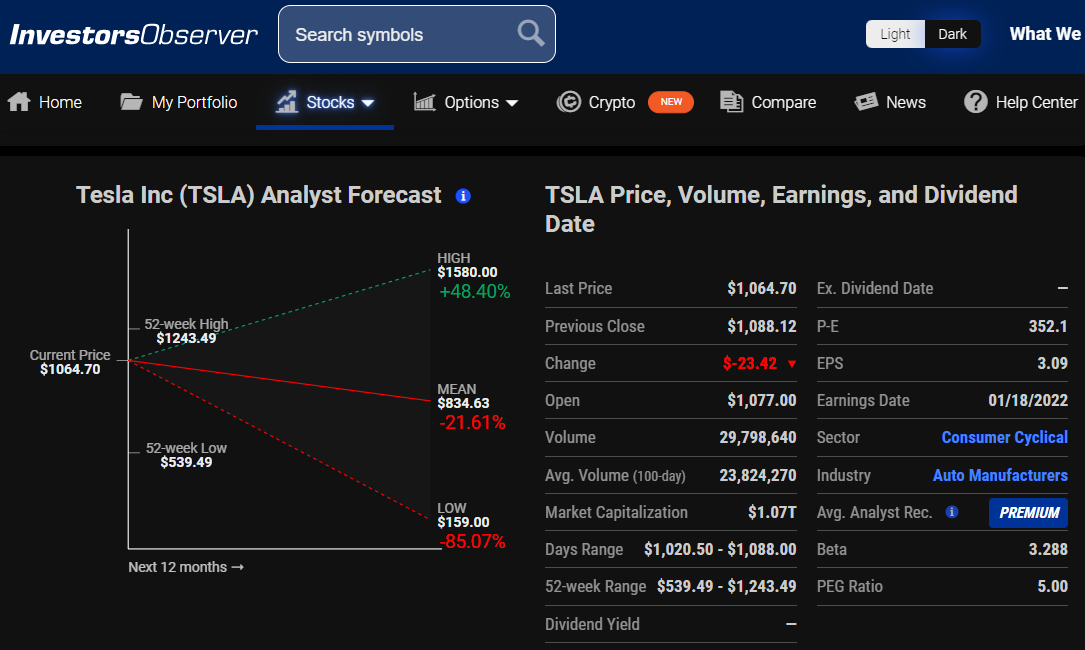Viewport: 1085px width, 650px height.
Task: Switch to Dark theme
Action: [952, 34]
